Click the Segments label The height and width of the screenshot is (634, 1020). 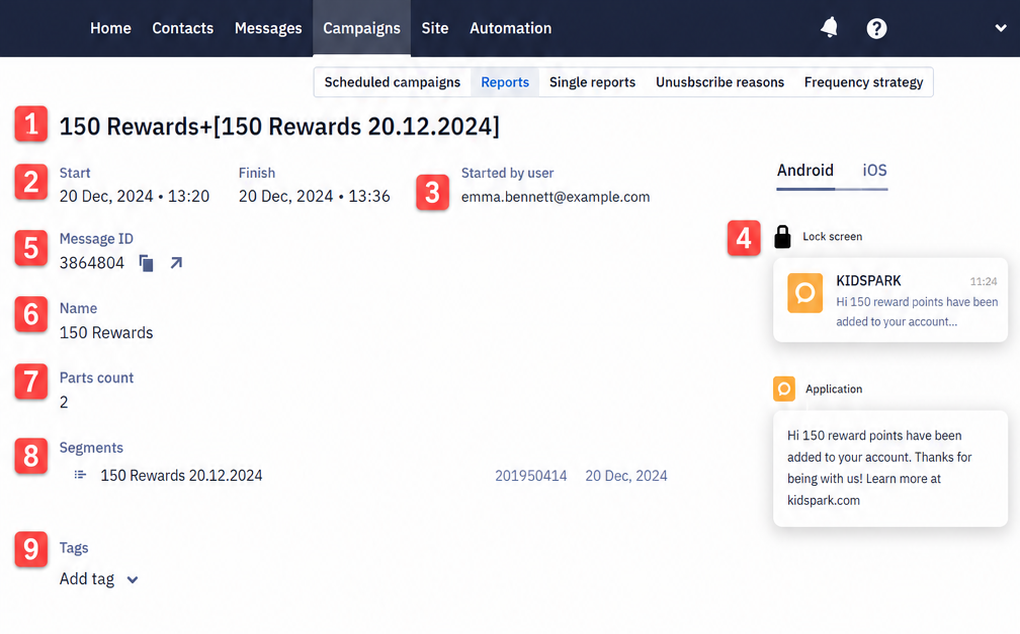click(91, 447)
